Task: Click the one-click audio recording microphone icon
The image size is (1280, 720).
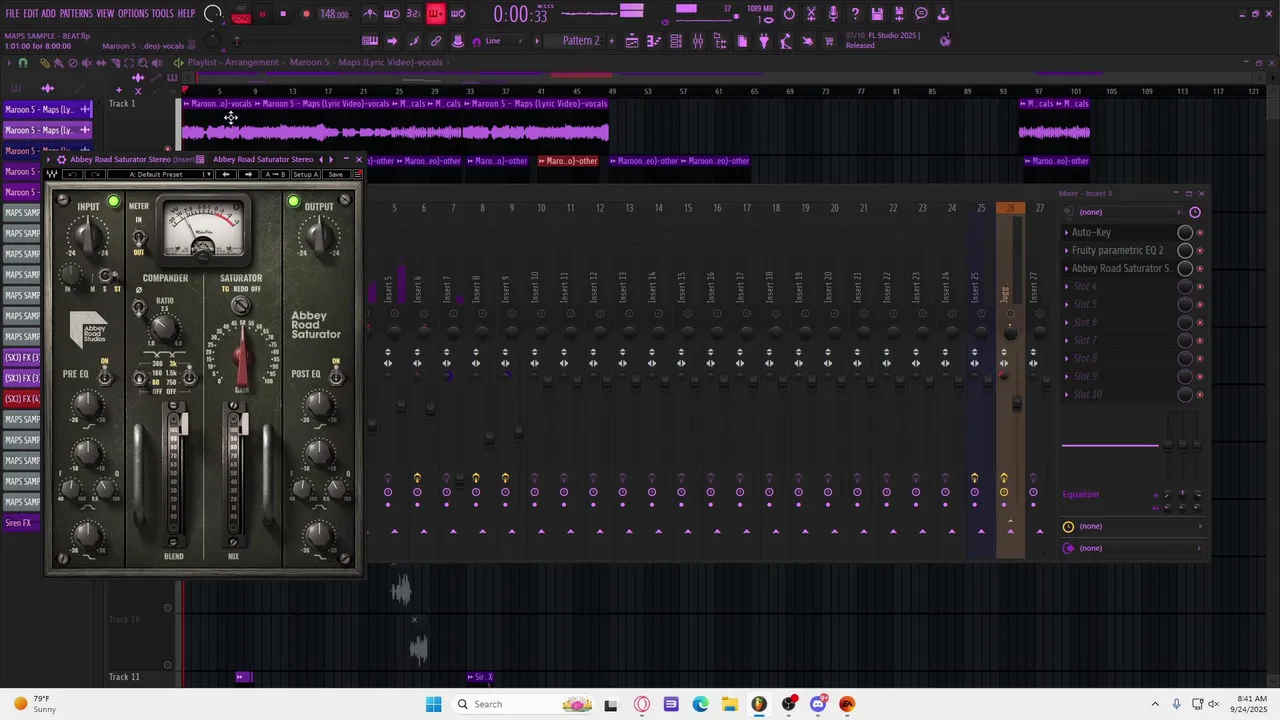Action: (833, 14)
